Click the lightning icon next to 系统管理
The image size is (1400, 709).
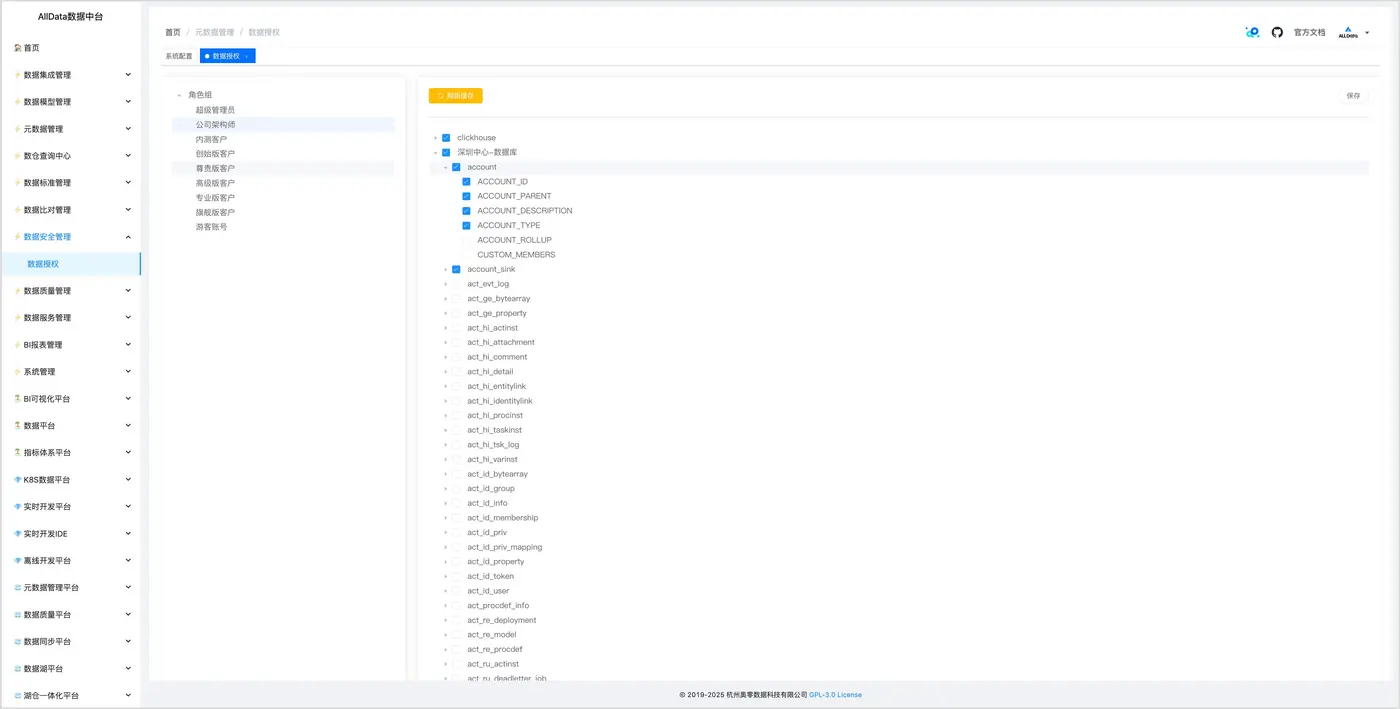pyautogui.click(x=18, y=372)
